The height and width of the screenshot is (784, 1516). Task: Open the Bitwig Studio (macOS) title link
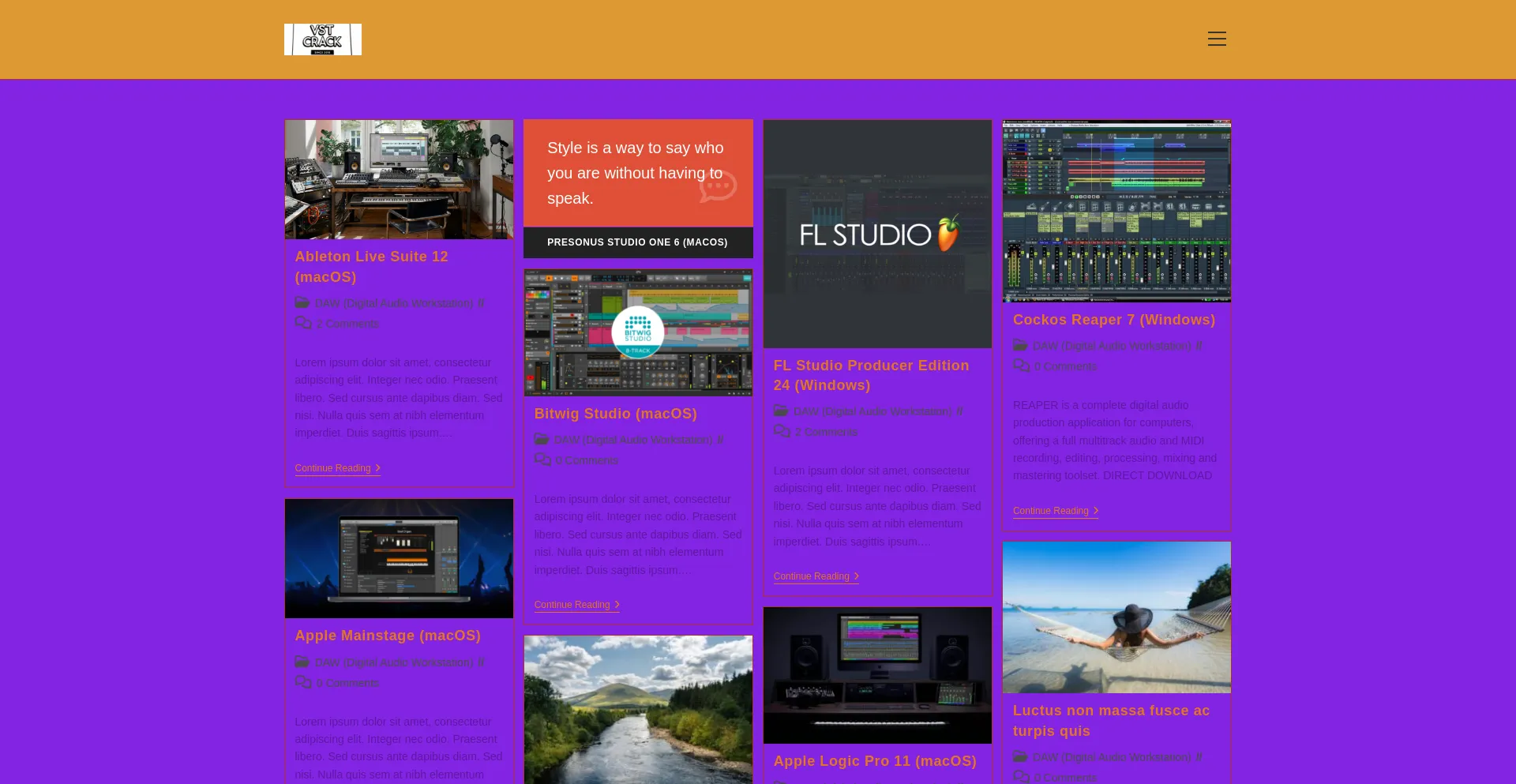[x=615, y=414]
